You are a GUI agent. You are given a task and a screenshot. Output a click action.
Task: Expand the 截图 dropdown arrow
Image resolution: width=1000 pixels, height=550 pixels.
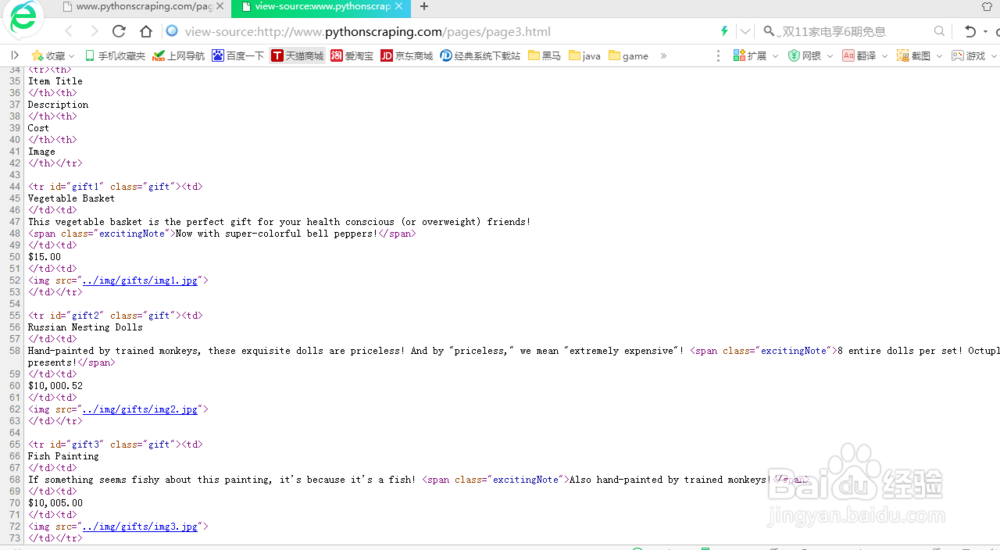(x=939, y=56)
